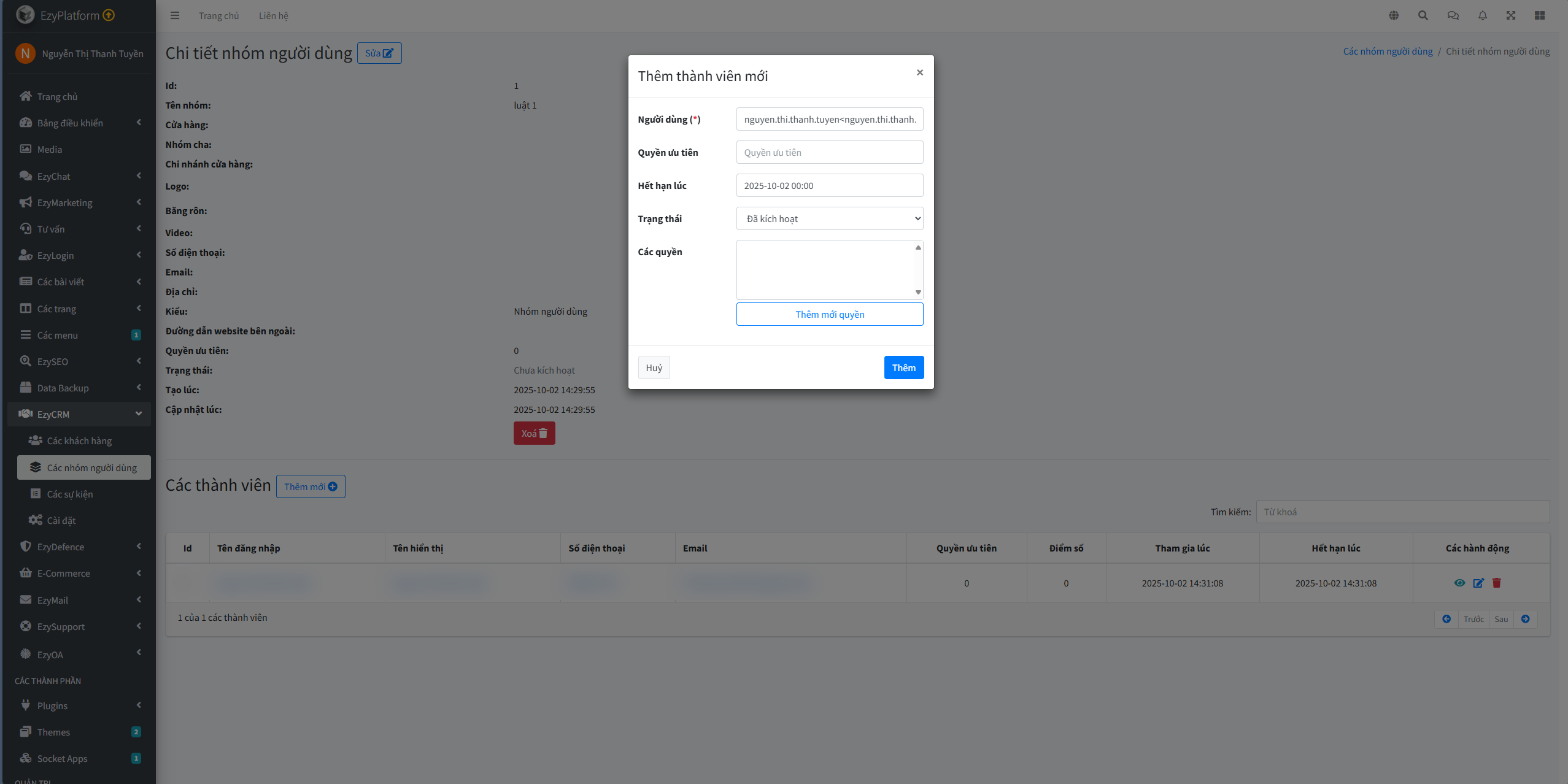Viewport: 1568px width, 784px height.
Task: Select Các khách hàng in sidebar
Action: (79, 440)
